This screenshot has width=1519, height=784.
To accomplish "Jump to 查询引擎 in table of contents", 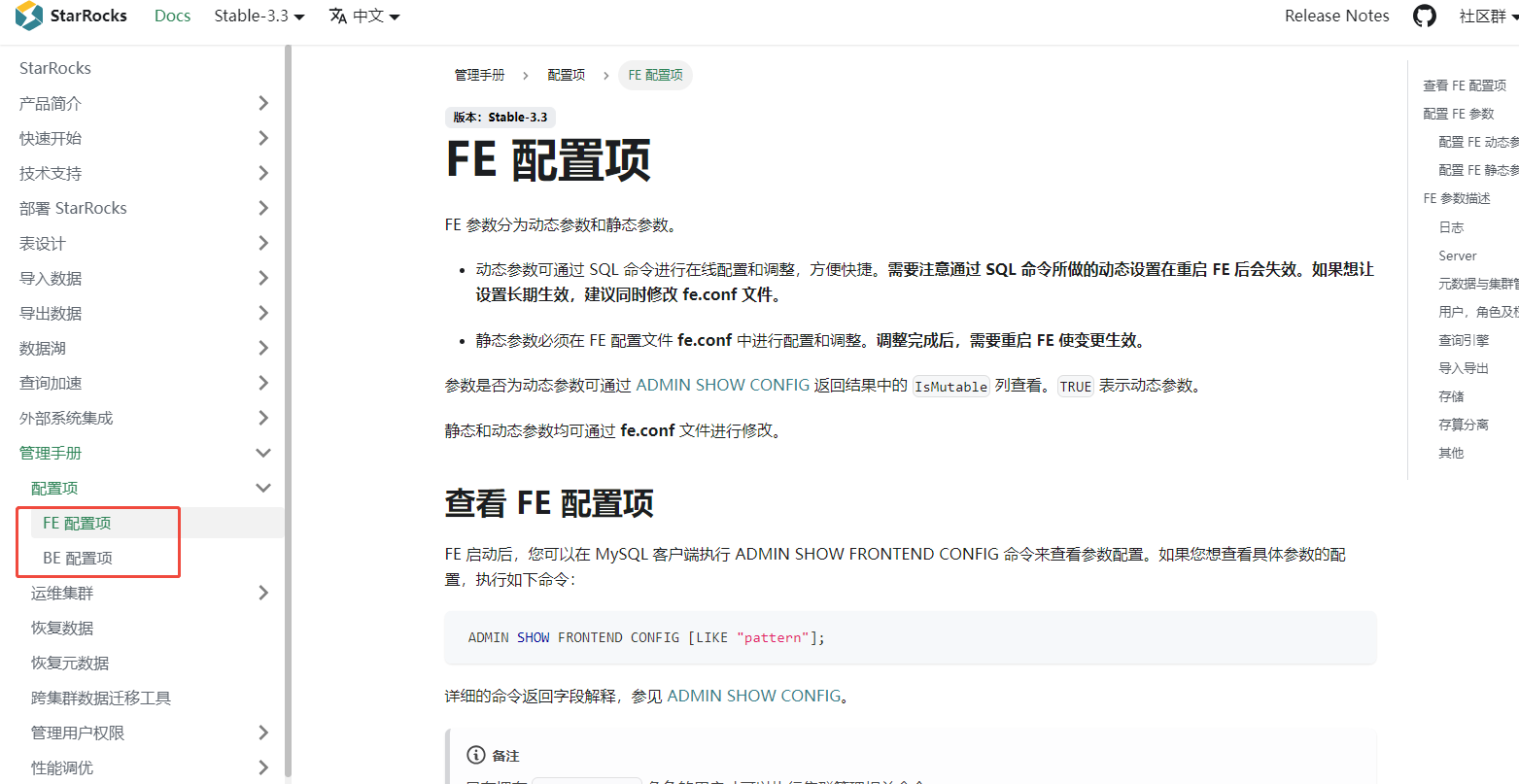I will tap(1464, 340).
